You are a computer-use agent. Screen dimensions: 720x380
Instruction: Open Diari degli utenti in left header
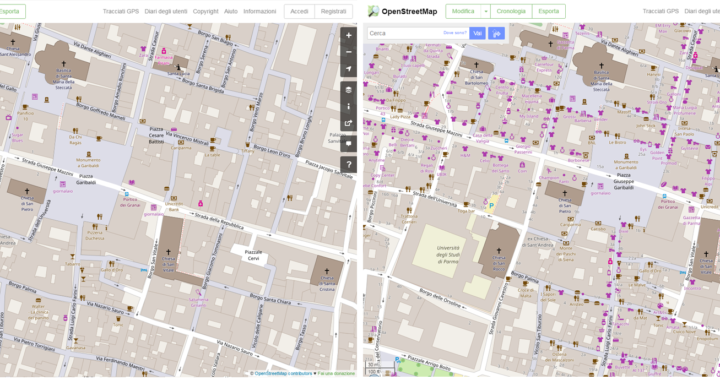(x=166, y=11)
